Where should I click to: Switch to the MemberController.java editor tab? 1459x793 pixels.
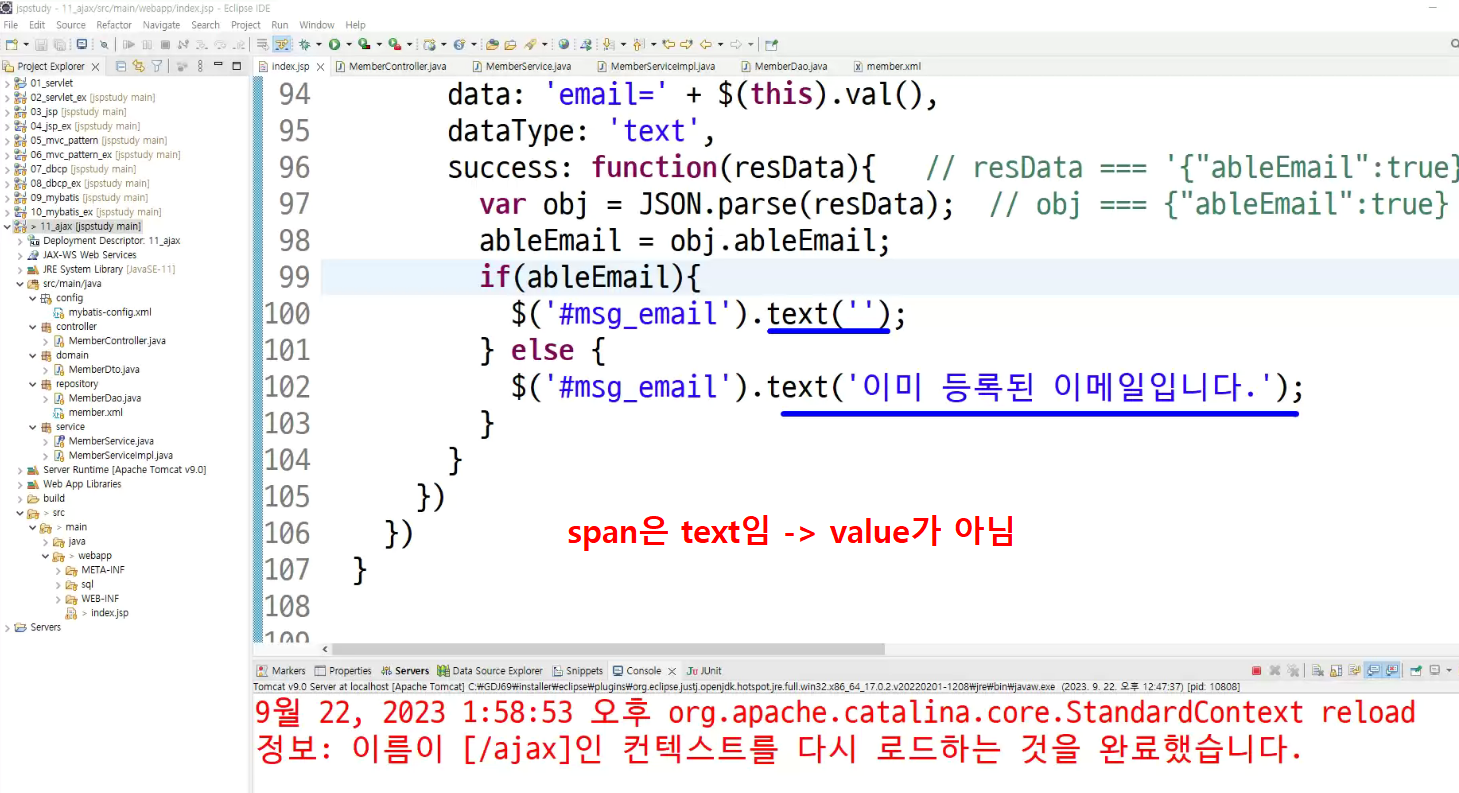[x=390, y=66]
